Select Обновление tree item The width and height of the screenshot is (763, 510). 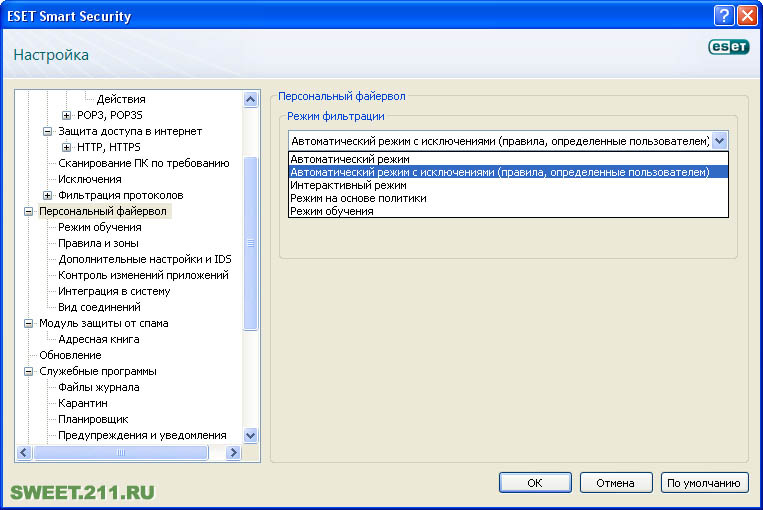pyautogui.click(x=70, y=356)
